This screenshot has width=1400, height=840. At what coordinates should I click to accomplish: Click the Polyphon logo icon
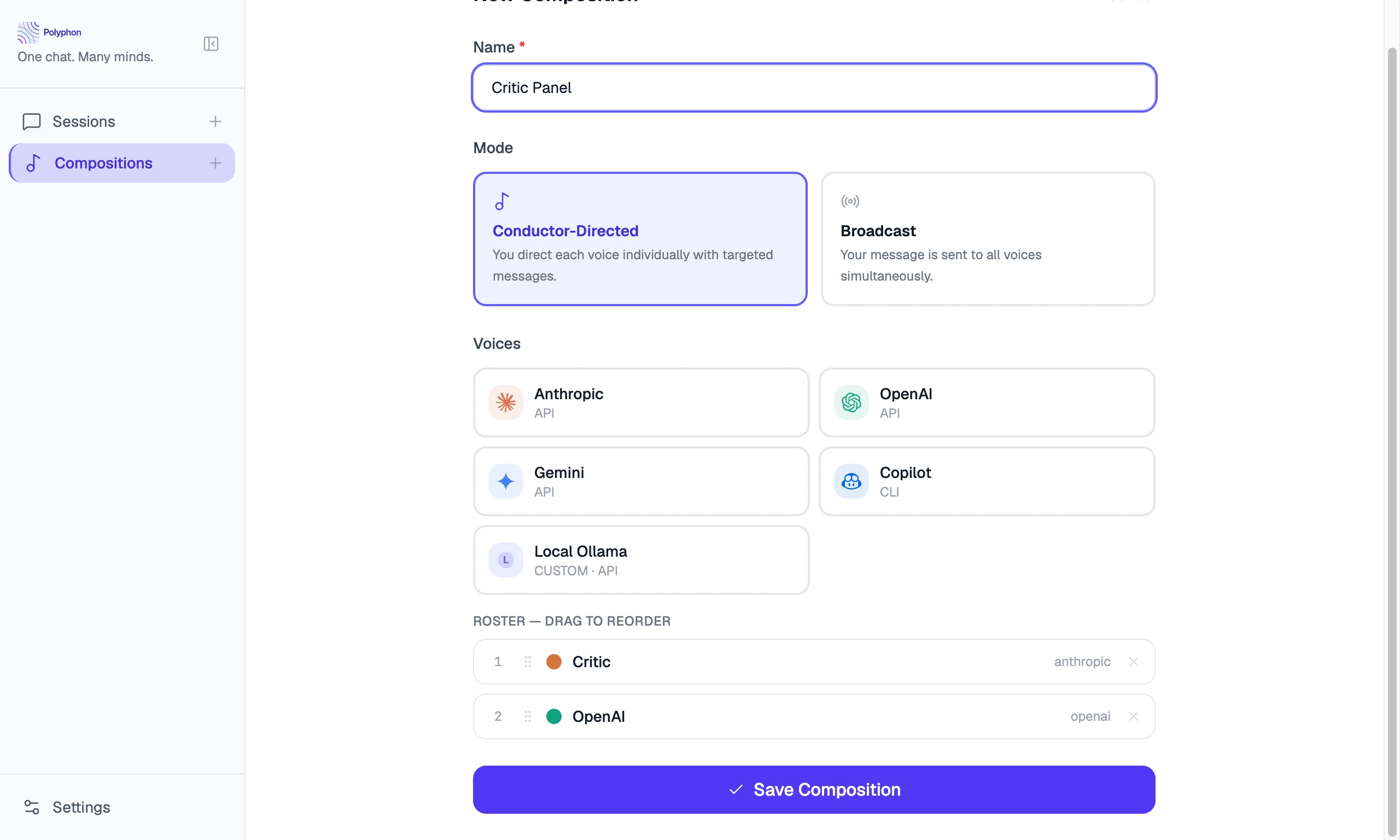pyautogui.click(x=28, y=32)
